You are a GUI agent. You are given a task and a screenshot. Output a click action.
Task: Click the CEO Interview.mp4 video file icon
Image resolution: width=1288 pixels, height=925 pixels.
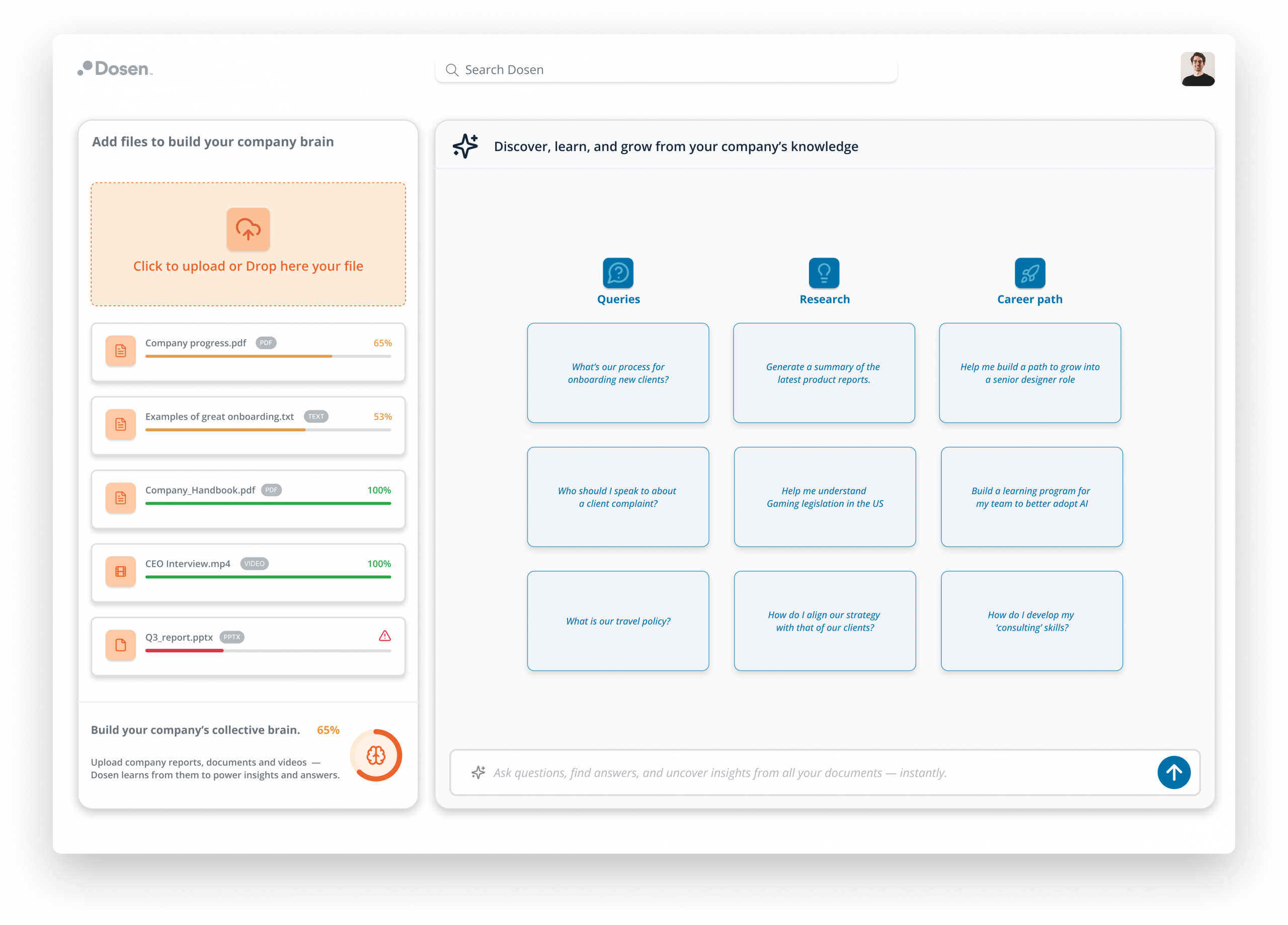point(120,572)
